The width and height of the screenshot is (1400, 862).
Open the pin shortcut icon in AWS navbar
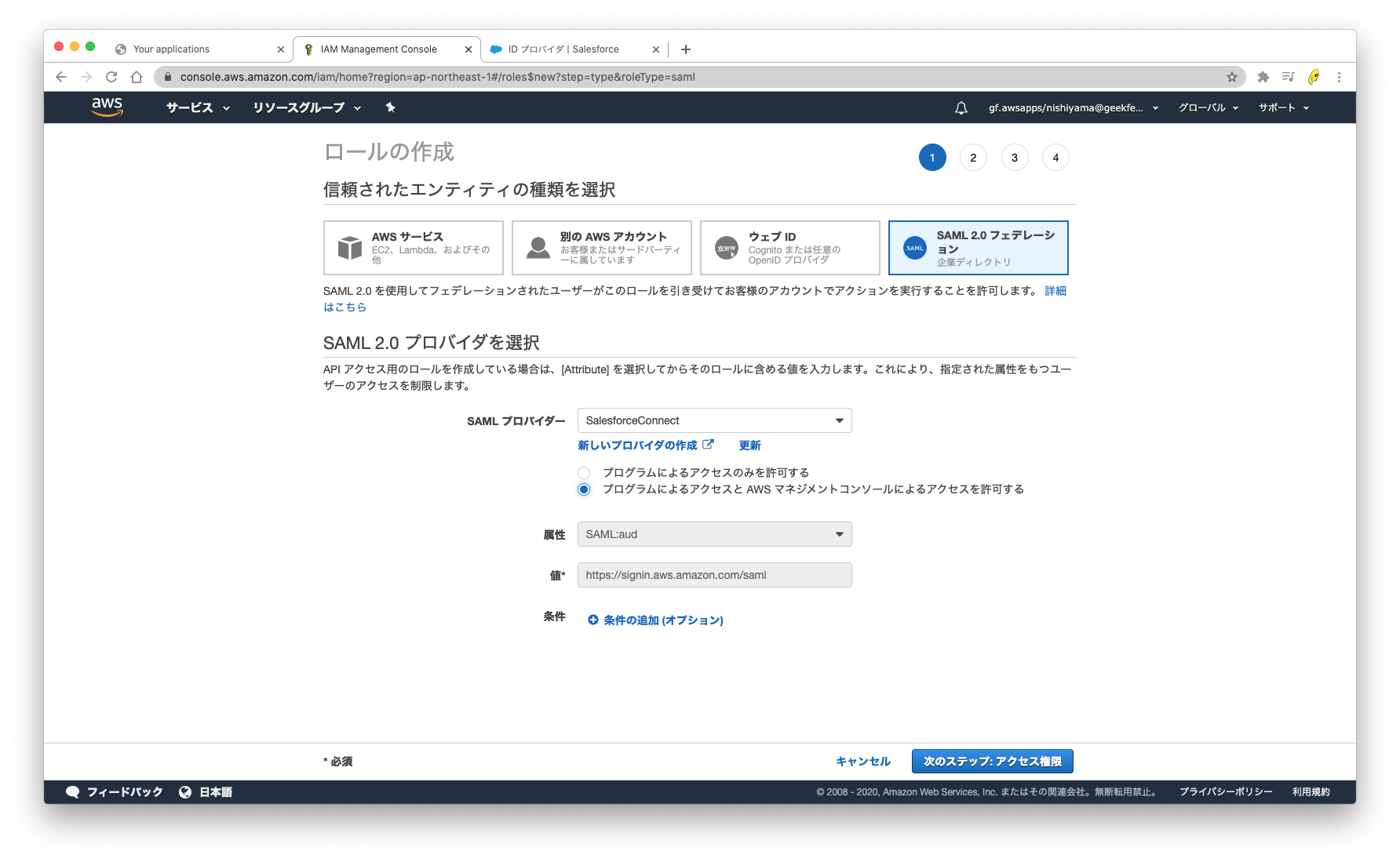point(390,107)
